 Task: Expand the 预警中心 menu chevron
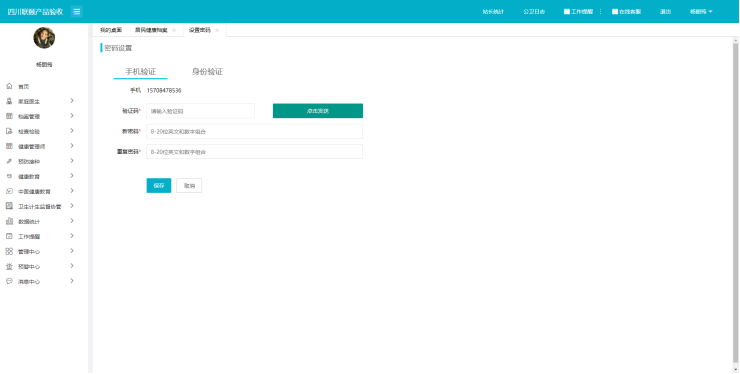pos(72,266)
